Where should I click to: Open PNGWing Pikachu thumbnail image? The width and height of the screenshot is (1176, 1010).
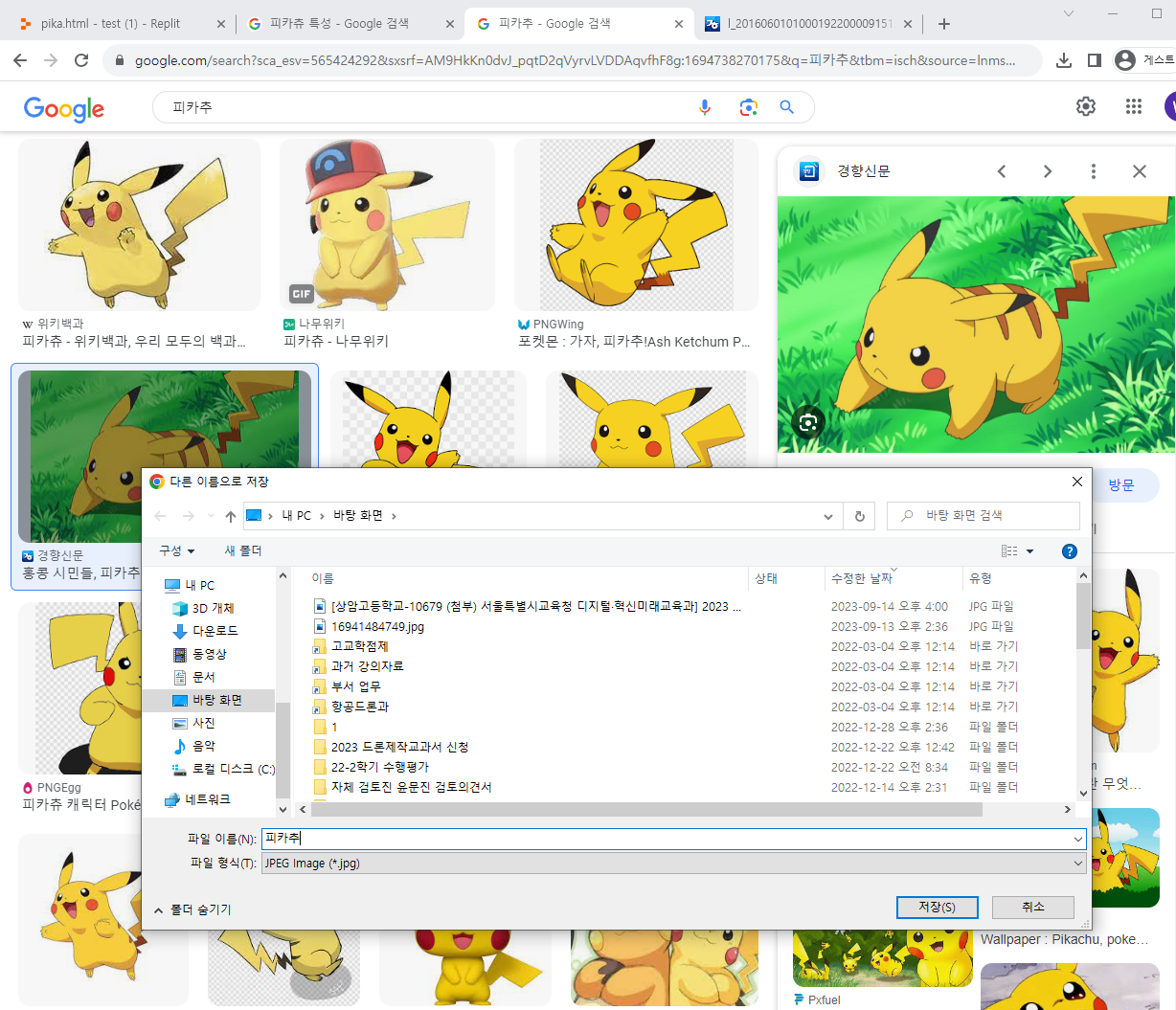pyautogui.click(x=636, y=225)
